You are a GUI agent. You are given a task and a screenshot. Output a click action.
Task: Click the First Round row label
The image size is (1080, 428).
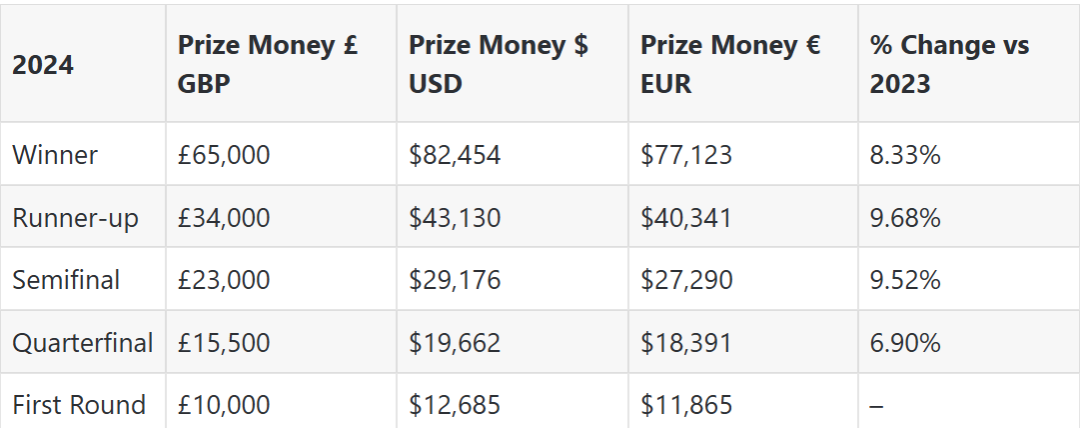[78, 405]
